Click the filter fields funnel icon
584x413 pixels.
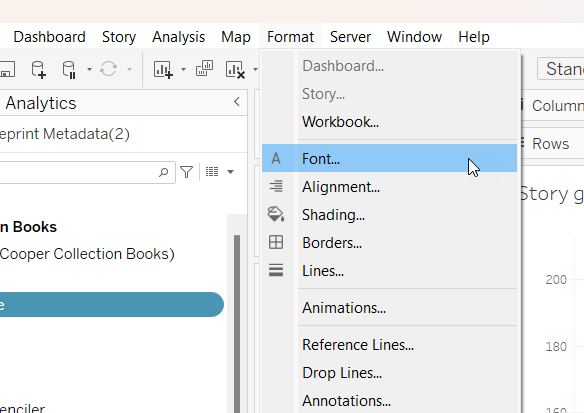click(187, 172)
